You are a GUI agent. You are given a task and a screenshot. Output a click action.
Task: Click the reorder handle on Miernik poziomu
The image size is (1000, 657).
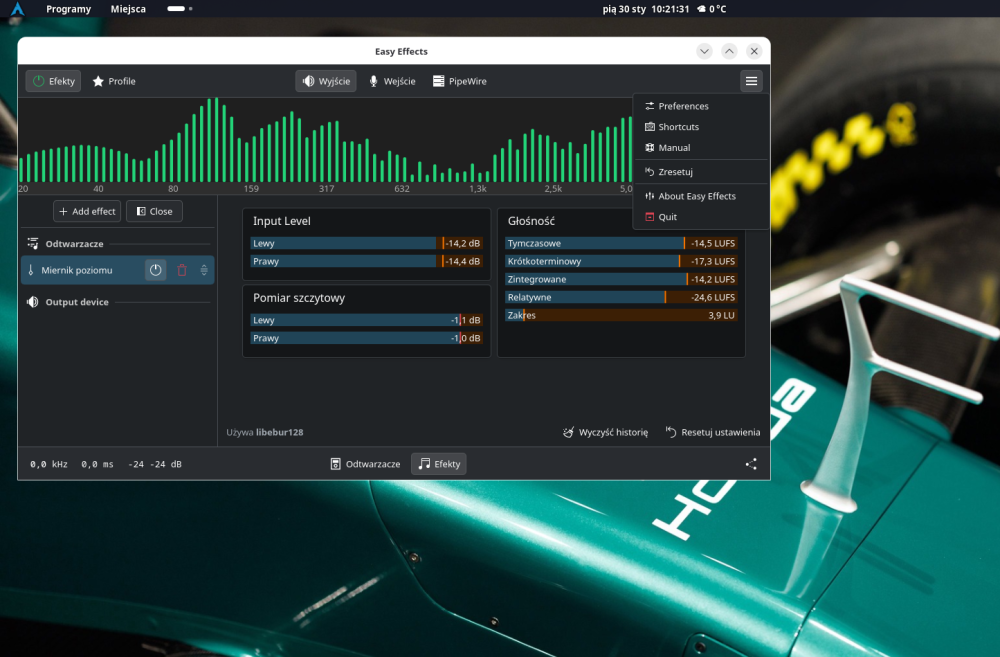tap(204, 270)
